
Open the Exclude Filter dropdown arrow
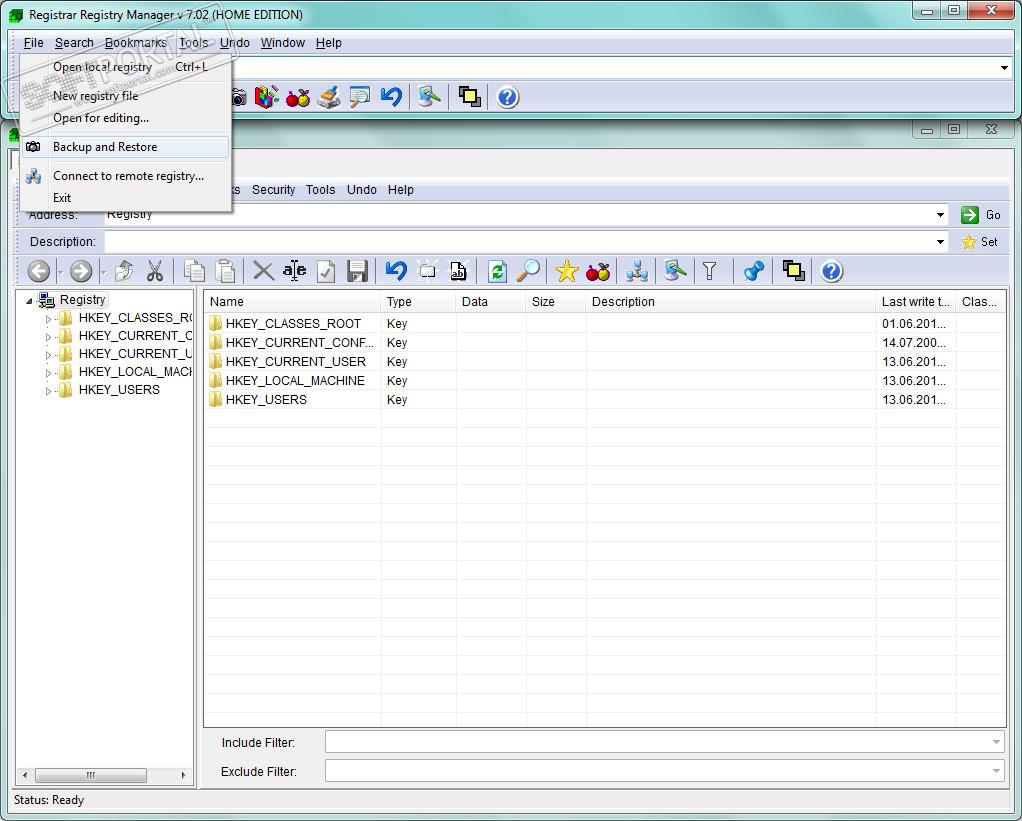click(995, 771)
